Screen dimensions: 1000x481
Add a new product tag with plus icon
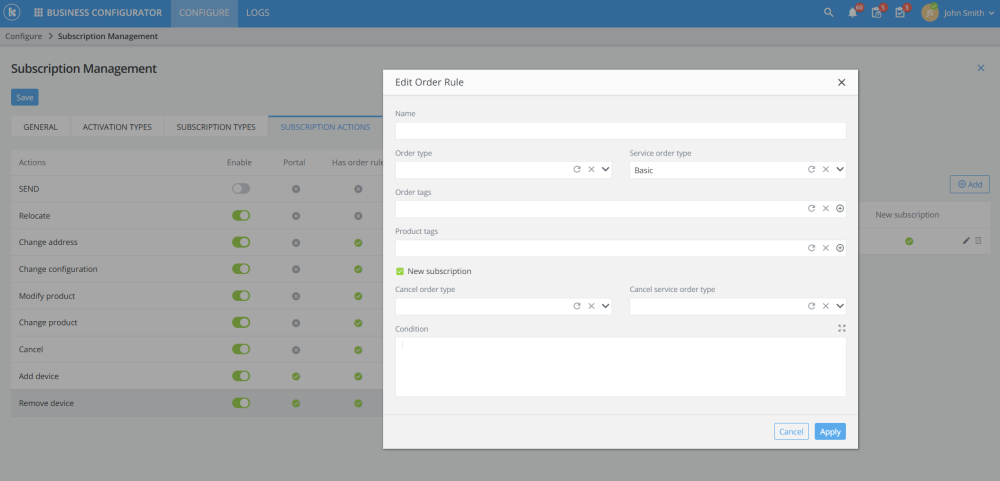click(x=840, y=248)
